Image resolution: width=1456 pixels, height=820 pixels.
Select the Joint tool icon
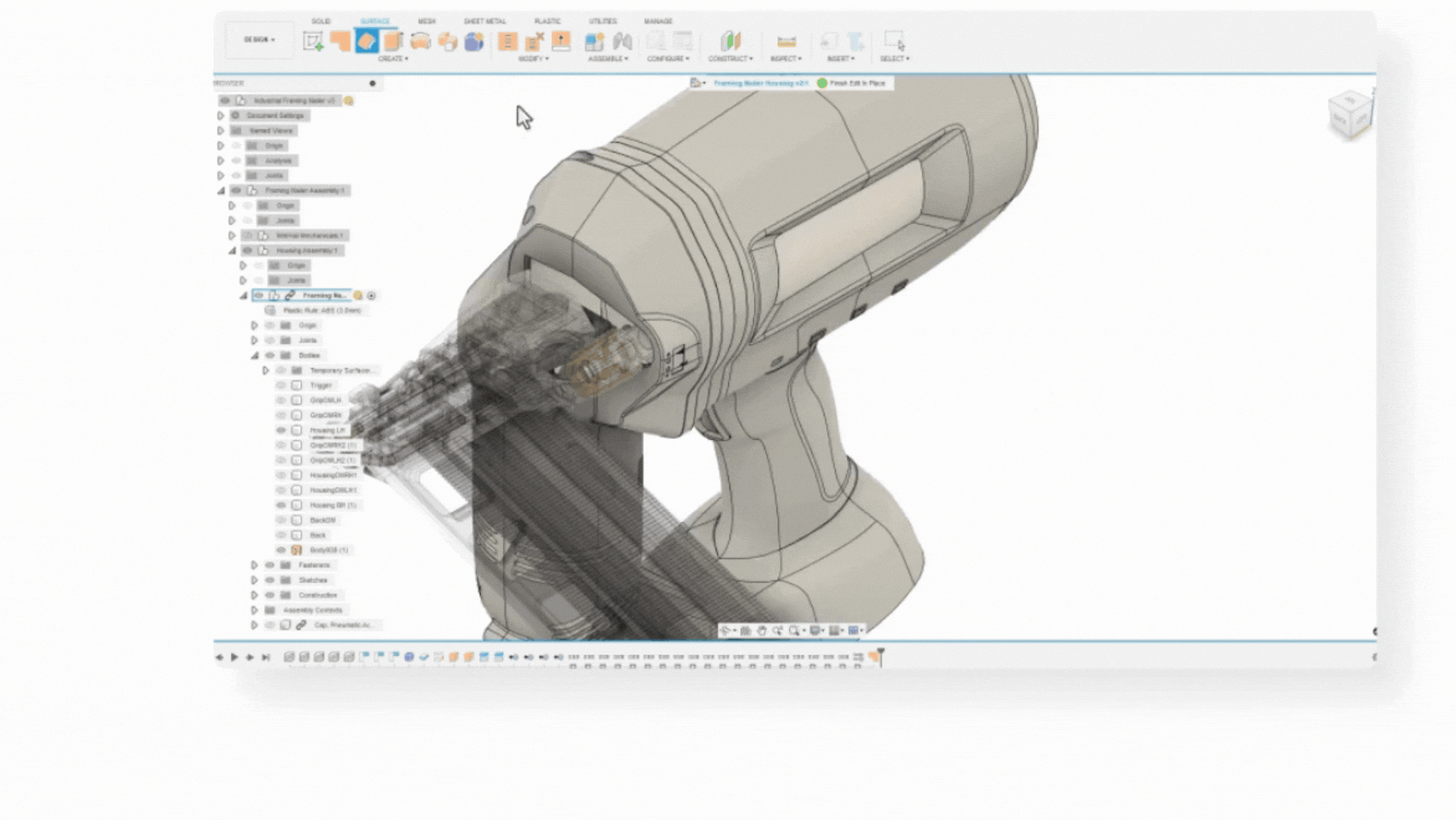point(622,41)
